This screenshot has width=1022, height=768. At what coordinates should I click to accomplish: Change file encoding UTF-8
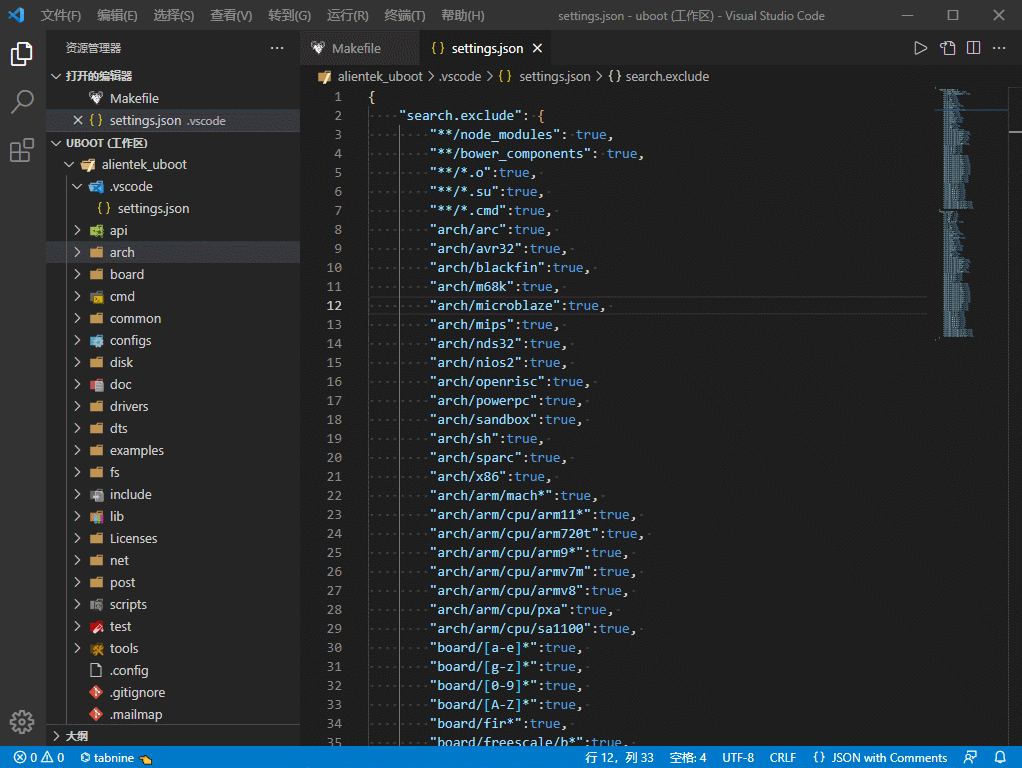pyautogui.click(x=738, y=758)
